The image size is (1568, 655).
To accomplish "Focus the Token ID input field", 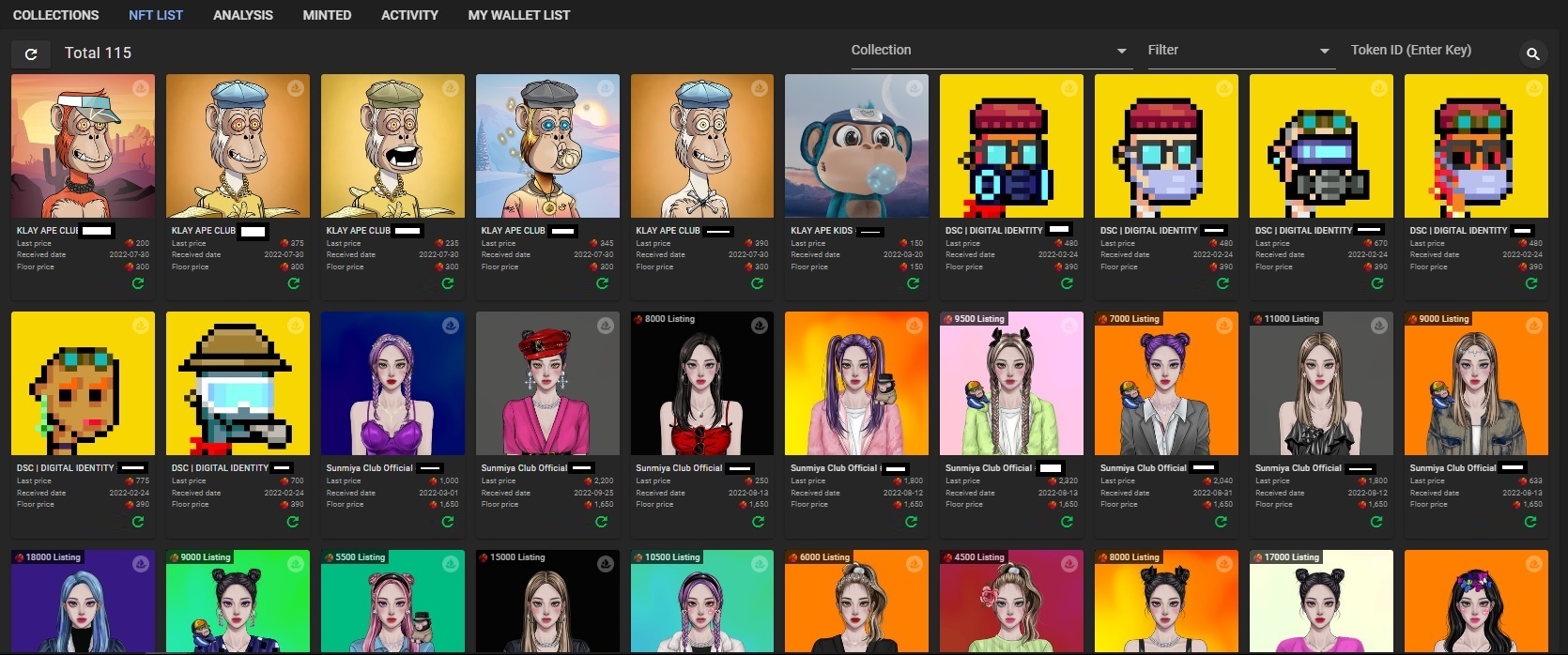I will (x=1428, y=51).
